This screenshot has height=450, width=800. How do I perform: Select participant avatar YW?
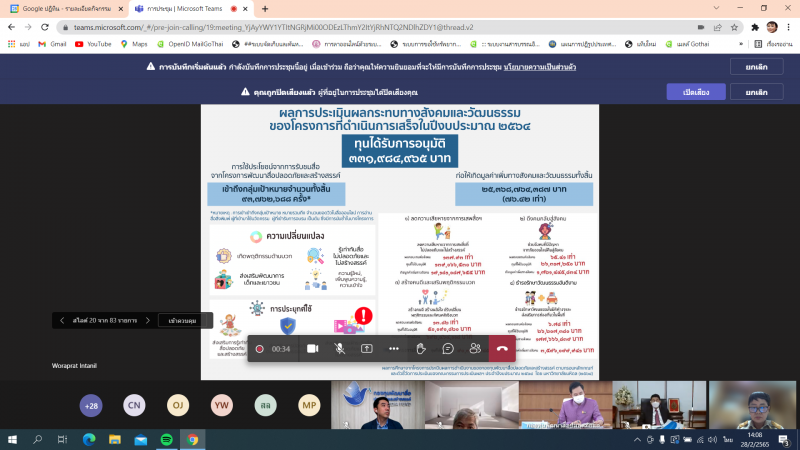(222, 406)
